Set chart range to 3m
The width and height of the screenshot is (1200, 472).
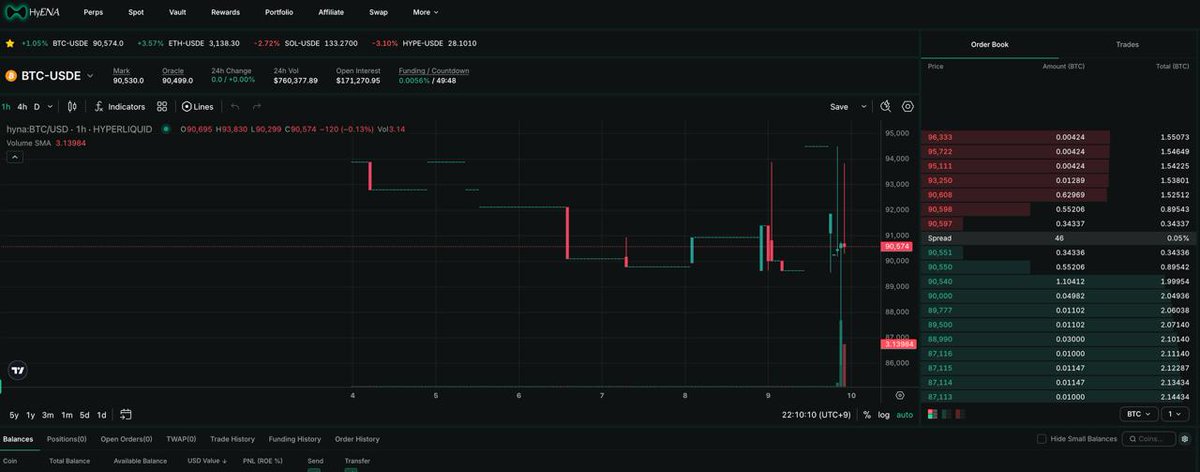(x=48, y=415)
